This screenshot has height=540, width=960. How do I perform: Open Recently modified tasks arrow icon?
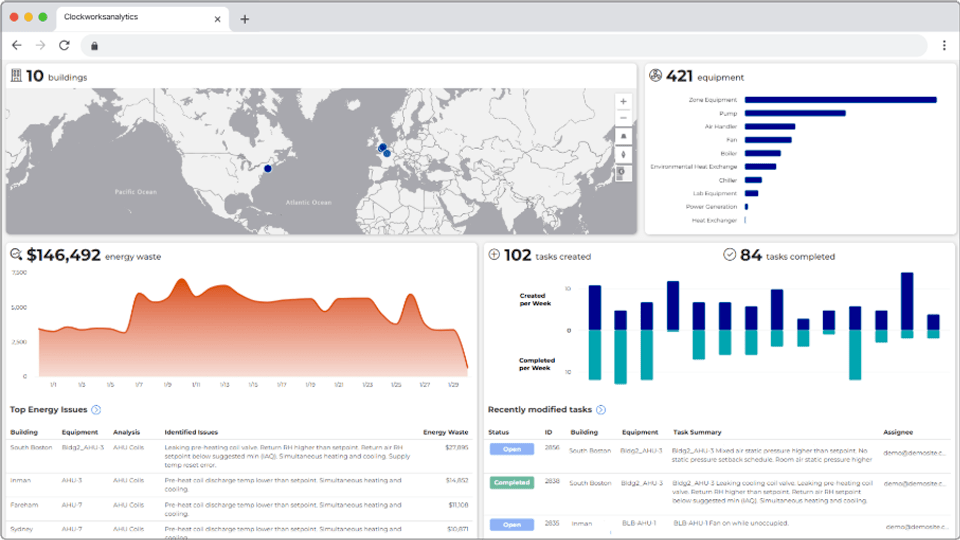tap(601, 410)
